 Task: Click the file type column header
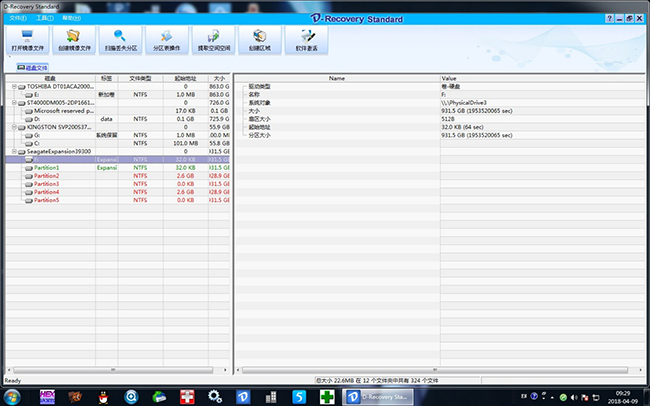tap(141, 78)
